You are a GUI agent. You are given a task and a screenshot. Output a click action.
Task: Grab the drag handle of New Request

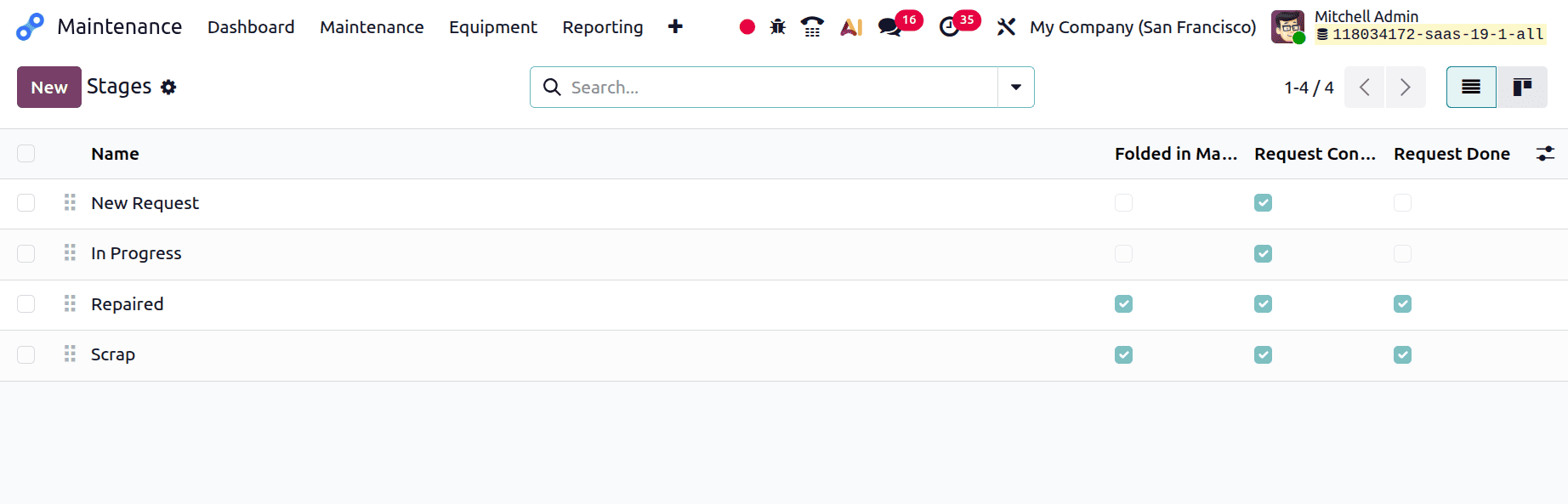click(x=70, y=202)
